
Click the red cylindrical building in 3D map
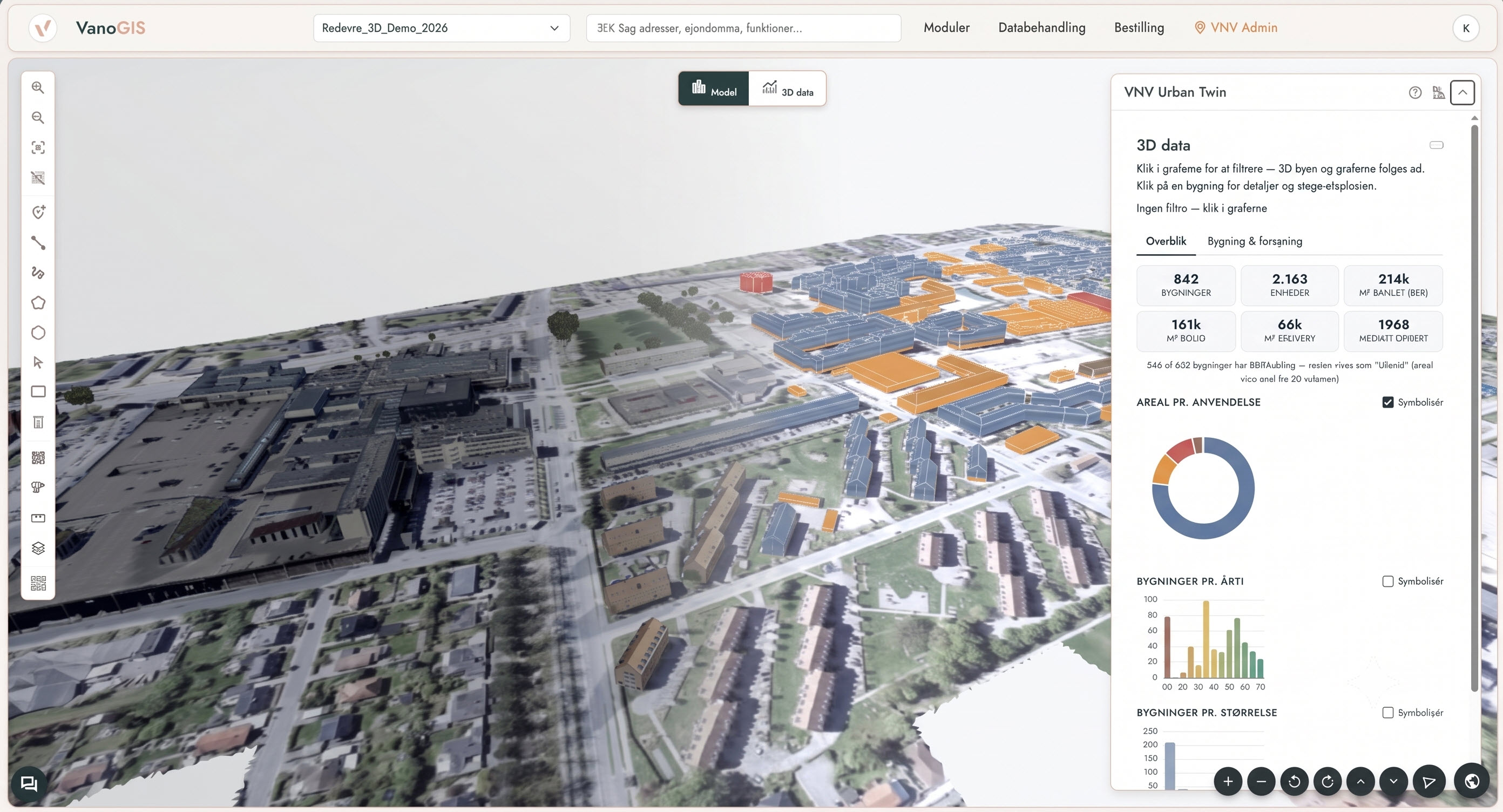[756, 282]
